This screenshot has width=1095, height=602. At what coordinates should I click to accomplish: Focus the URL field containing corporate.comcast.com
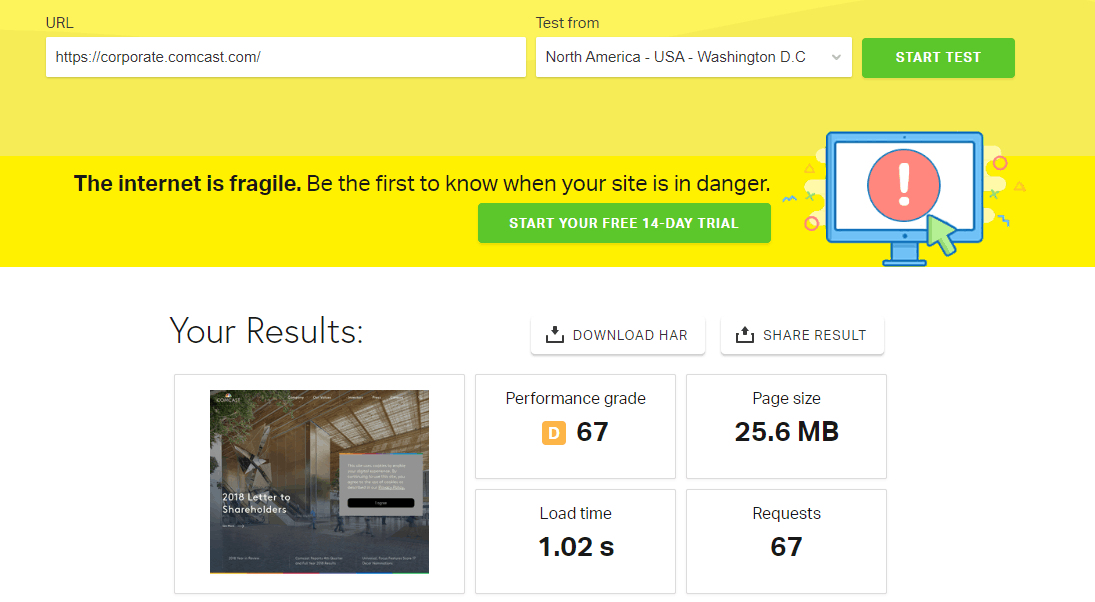pos(285,57)
